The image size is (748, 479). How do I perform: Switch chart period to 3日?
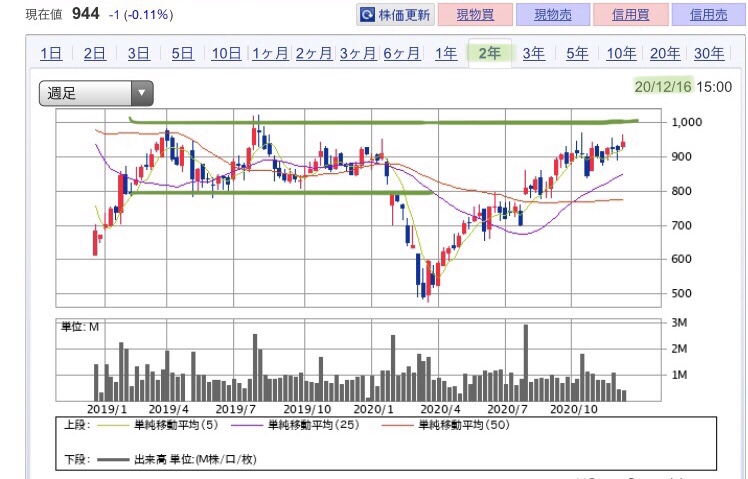(x=139, y=53)
